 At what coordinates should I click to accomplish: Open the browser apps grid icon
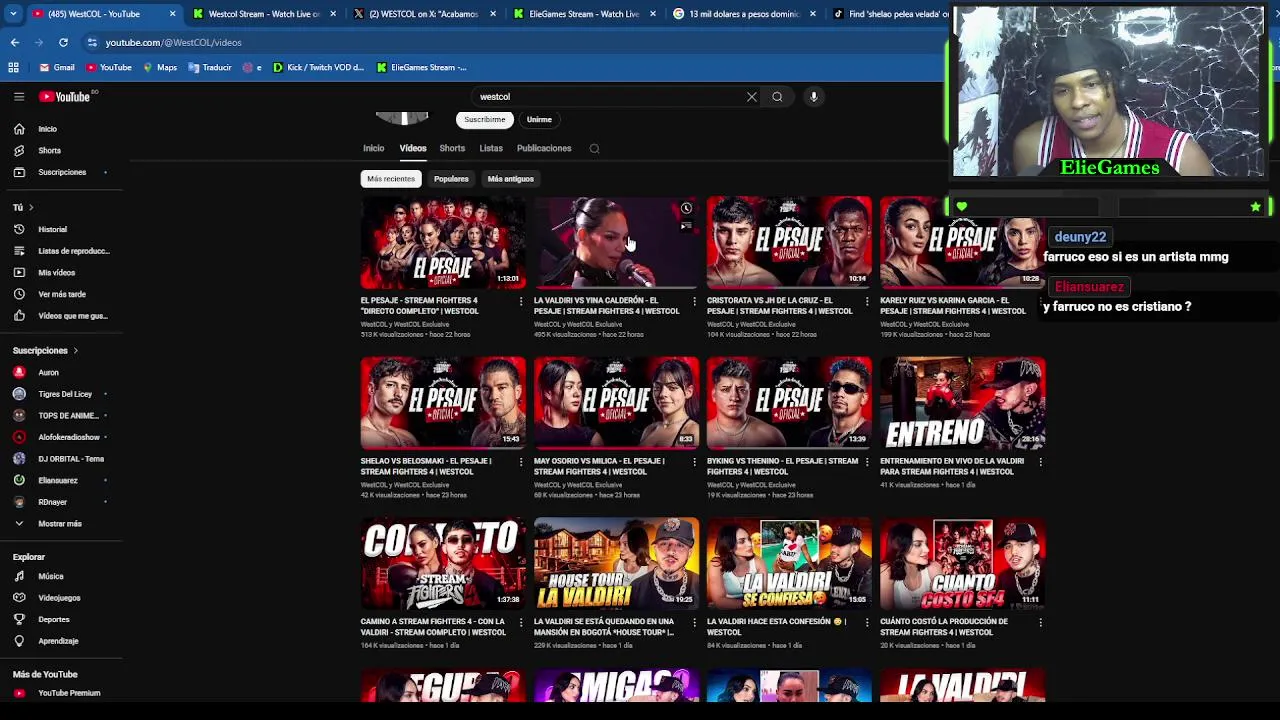(x=13, y=67)
